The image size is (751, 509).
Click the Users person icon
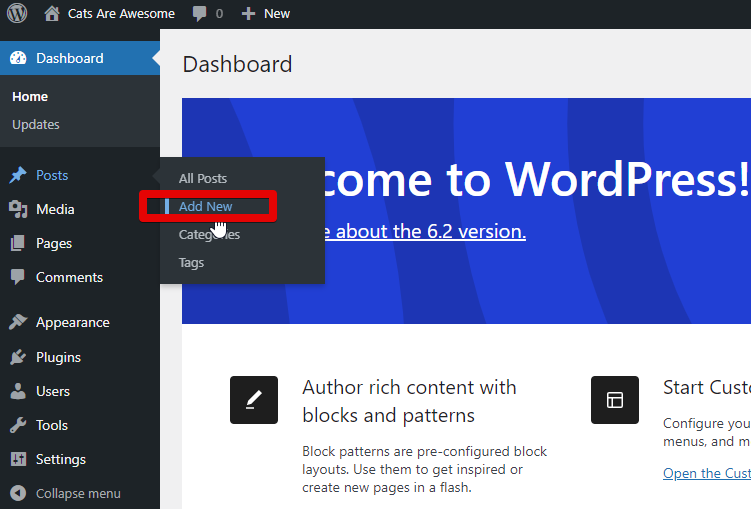[x=18, y=391]
